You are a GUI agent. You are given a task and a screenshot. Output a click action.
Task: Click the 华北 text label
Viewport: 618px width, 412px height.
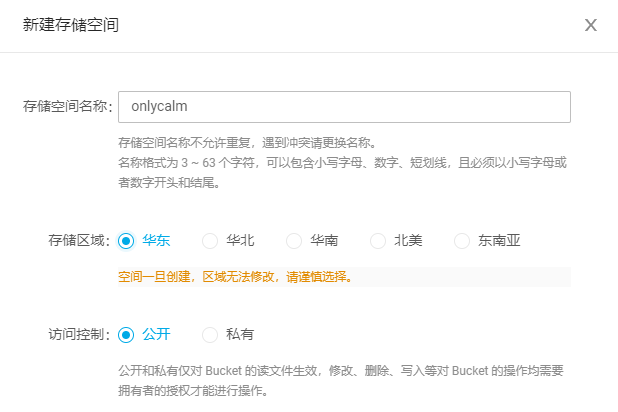coord(240,240)
